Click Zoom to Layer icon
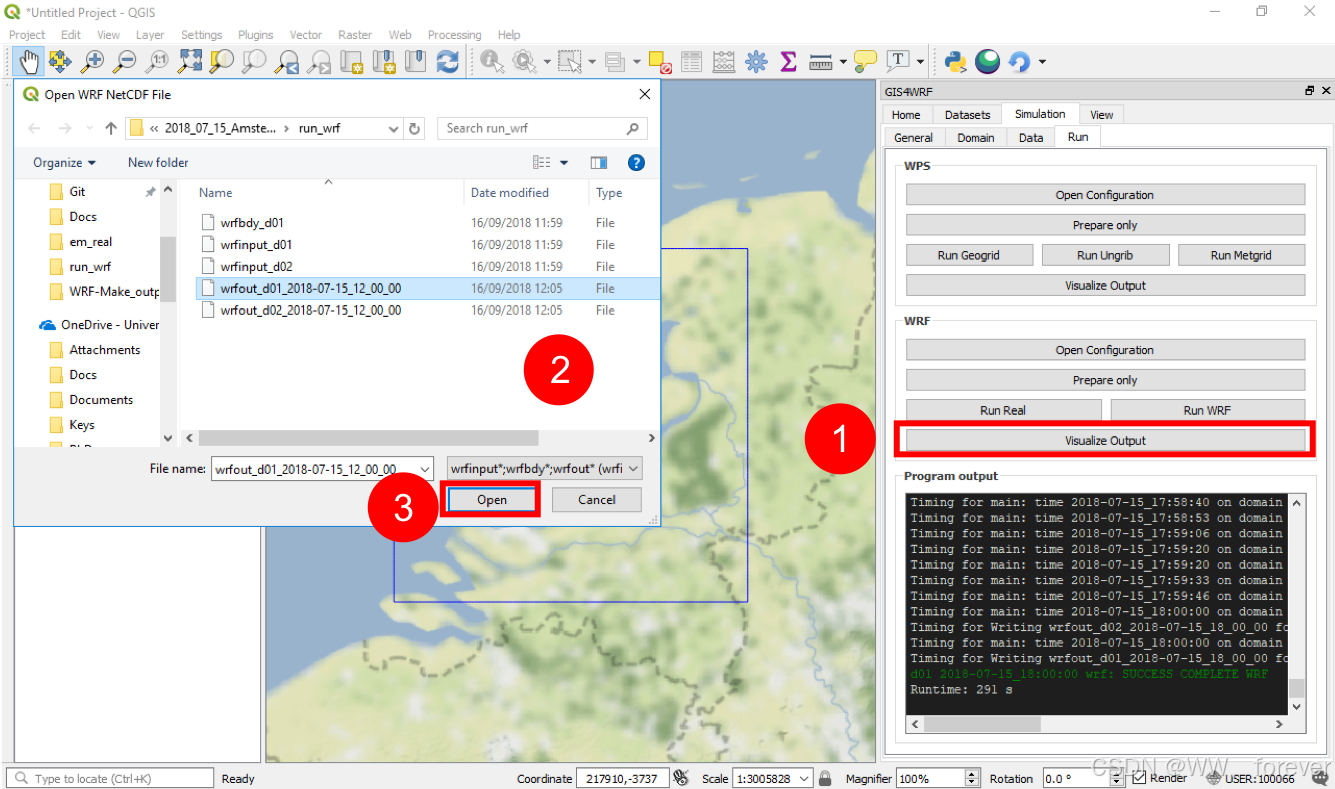This screenshot has height=789, width=1335. pos(254,62)
